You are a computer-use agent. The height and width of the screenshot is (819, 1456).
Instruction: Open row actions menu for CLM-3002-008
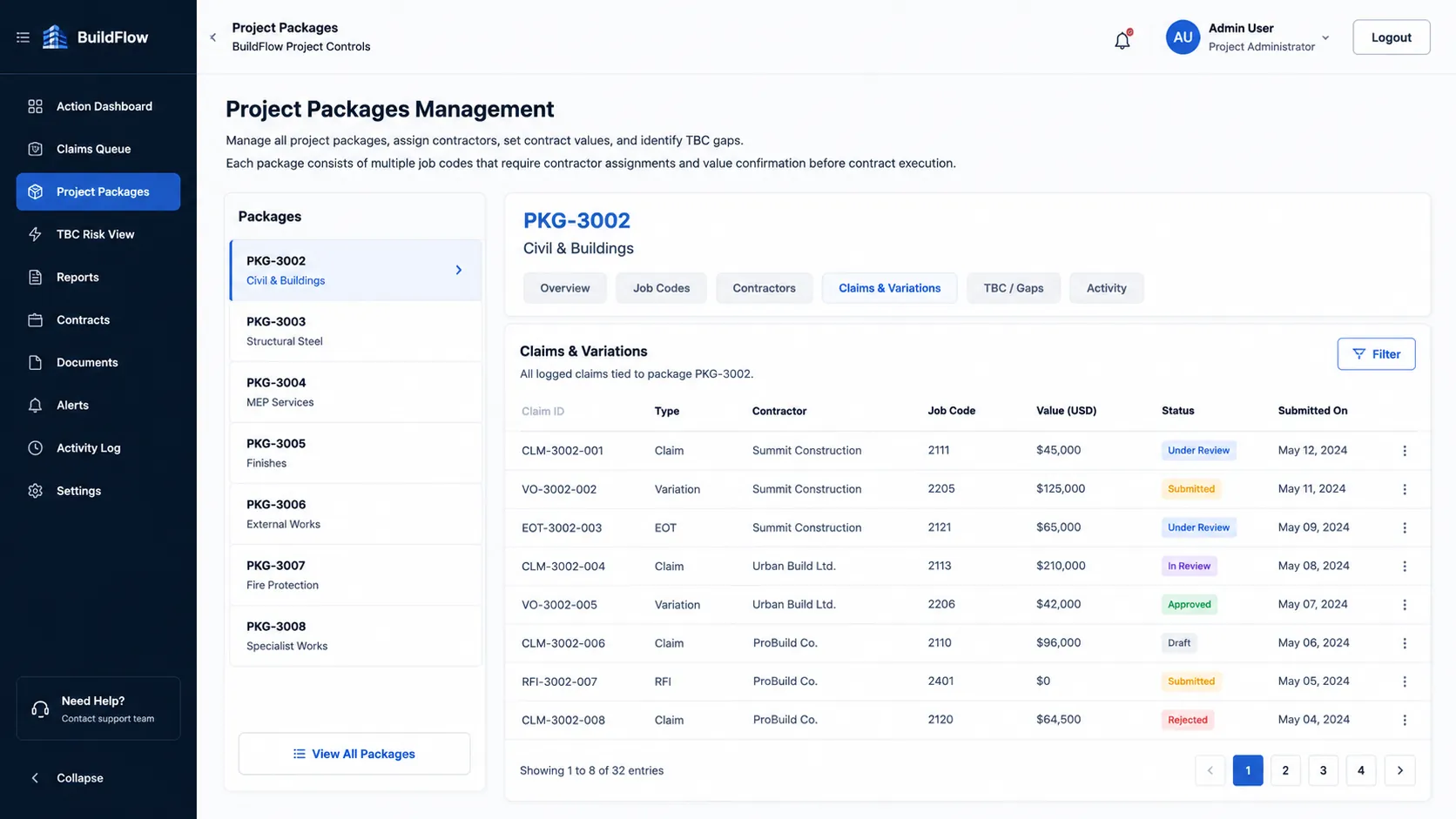click(x=1404, y=720)
